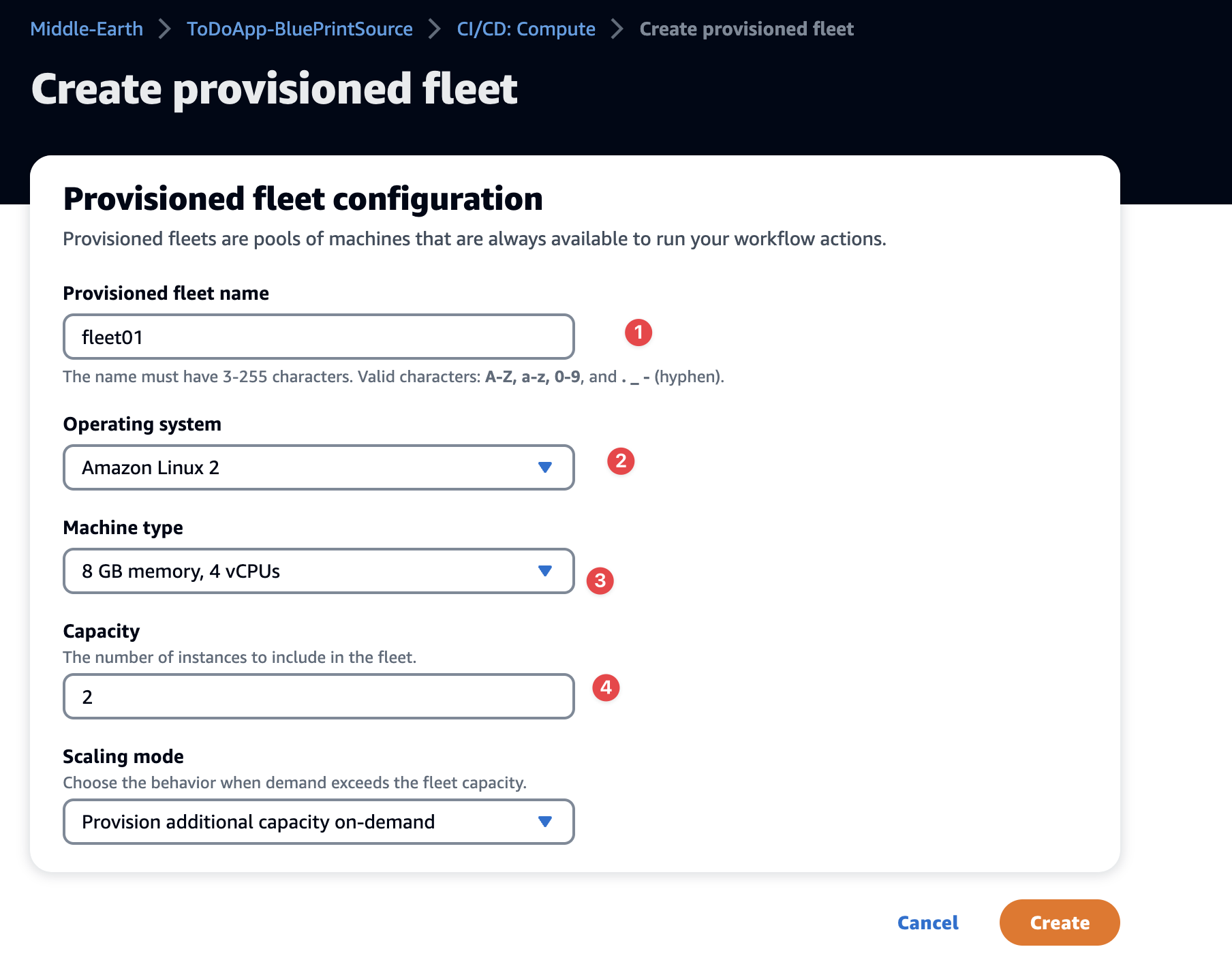This screenshot has height=962, width=1232.
Task: Go to the Middle-Earth breadcrumb
Action: pyautogui.click(x=87, y=29)
